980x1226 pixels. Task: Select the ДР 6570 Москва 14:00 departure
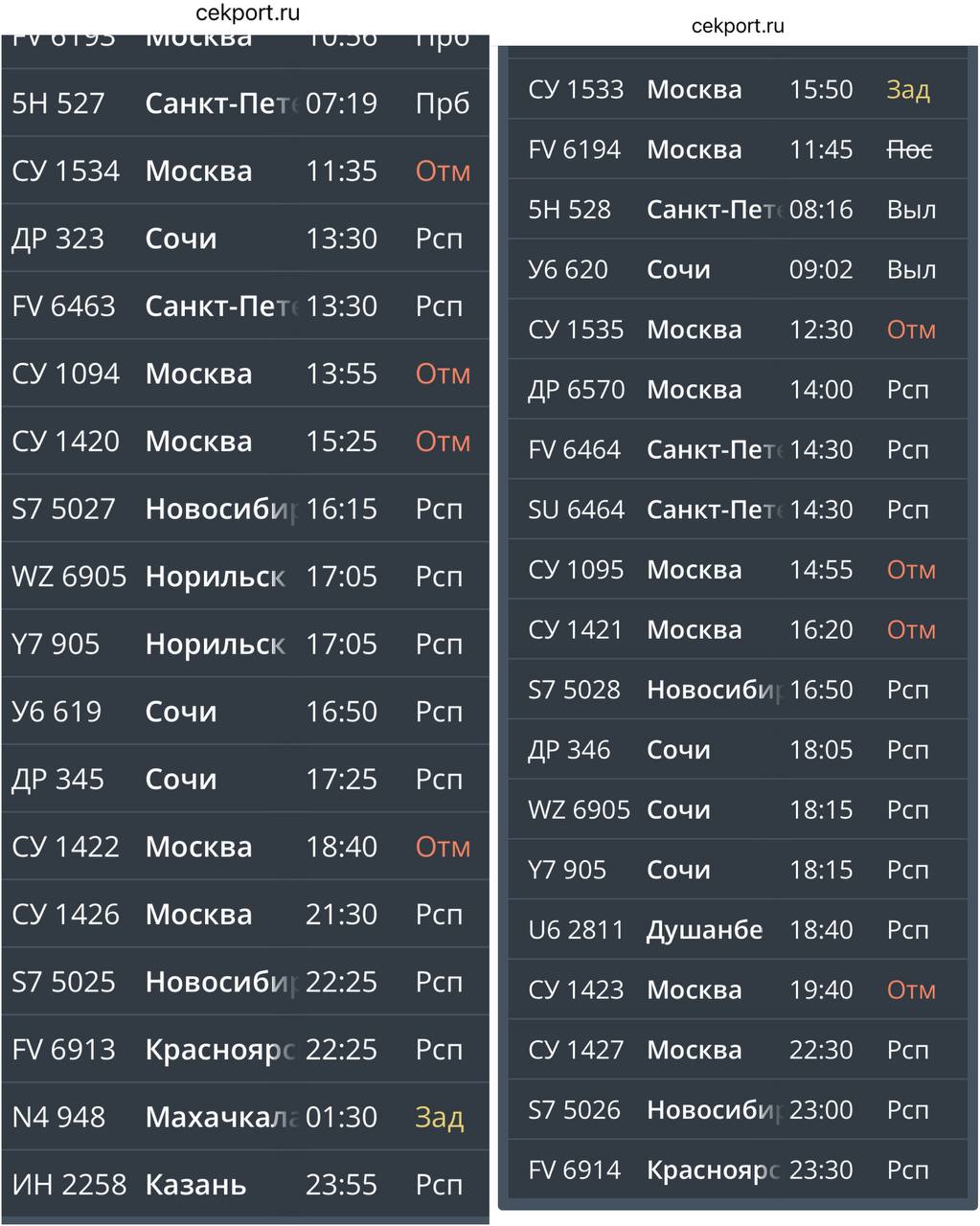pos(737,390)
